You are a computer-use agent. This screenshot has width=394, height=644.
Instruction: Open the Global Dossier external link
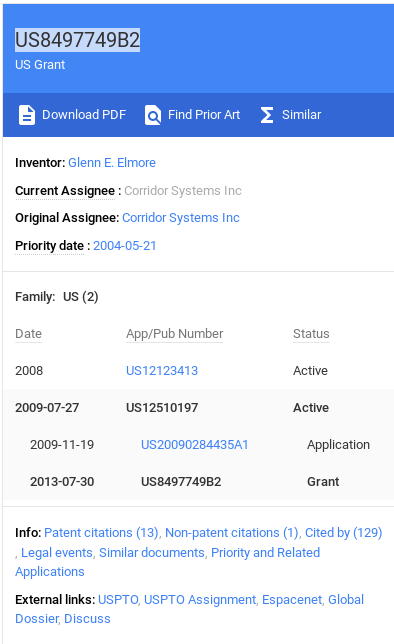189,609
